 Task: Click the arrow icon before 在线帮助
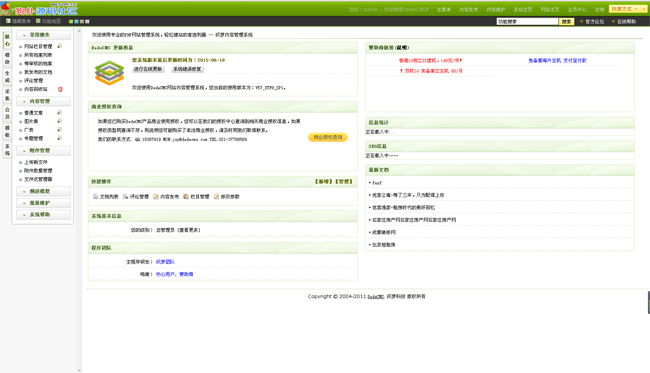[613, 21]
